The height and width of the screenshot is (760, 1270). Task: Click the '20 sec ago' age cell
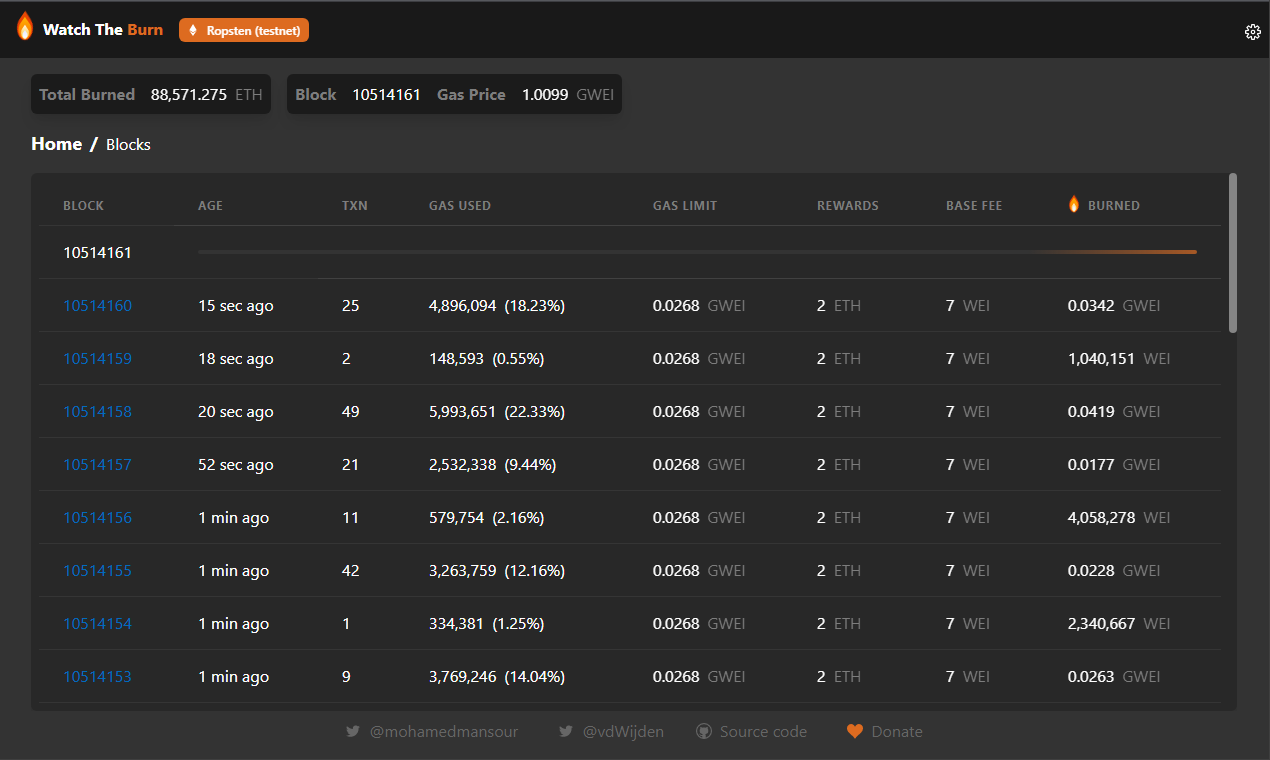(236, 412)
